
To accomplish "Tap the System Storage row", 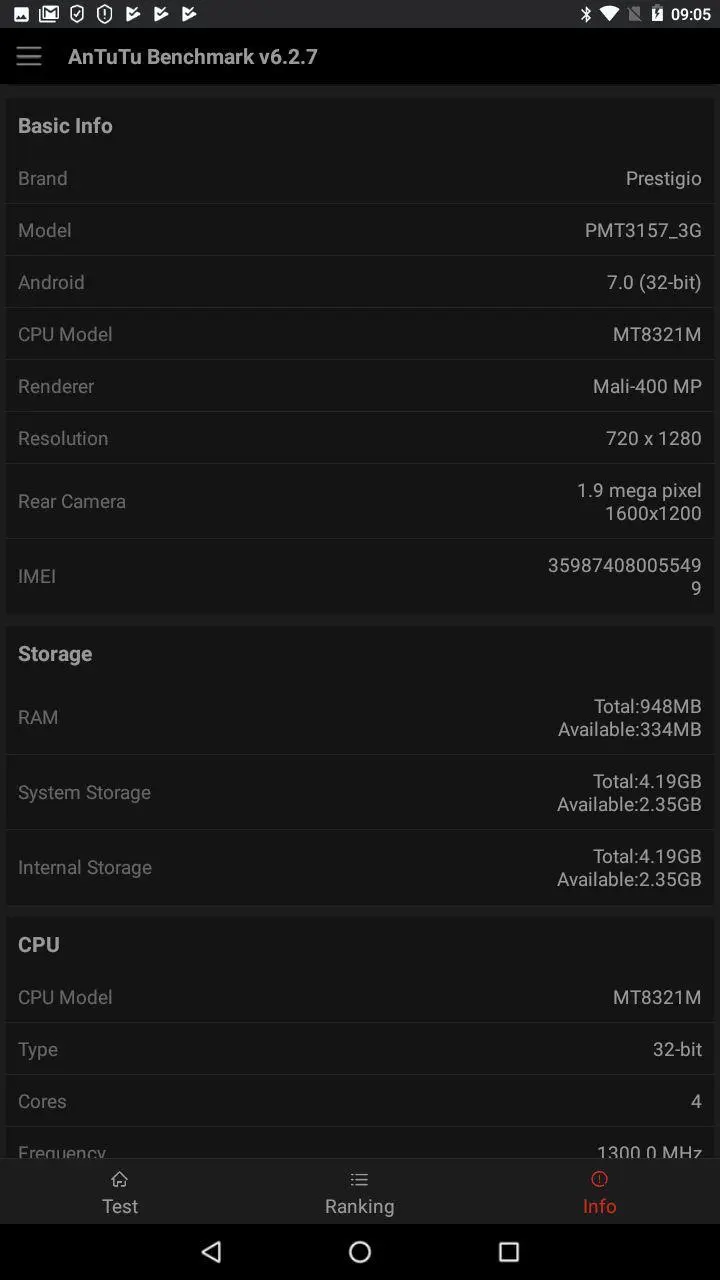I will 360,792.
